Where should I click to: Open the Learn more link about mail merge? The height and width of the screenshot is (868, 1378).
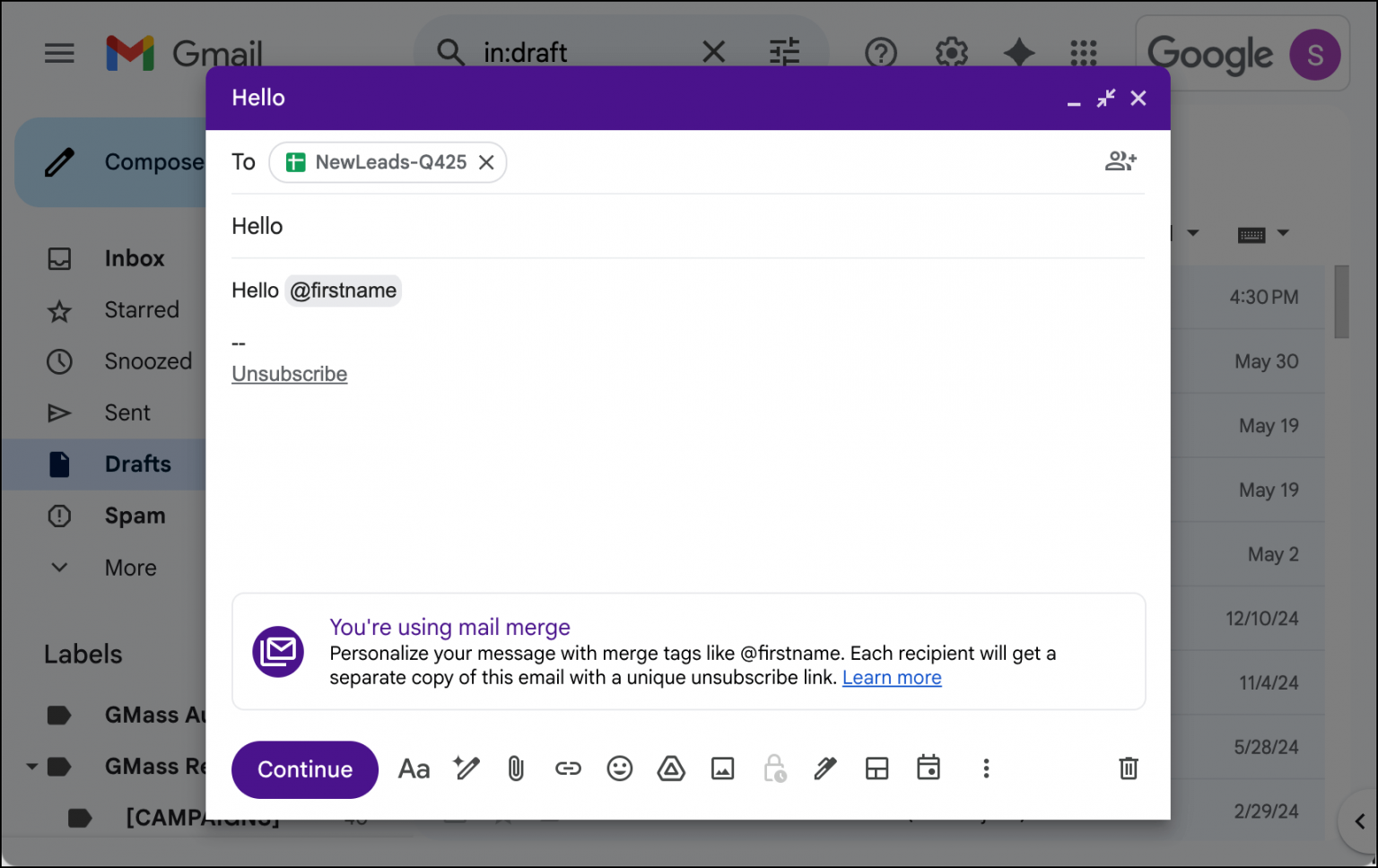[892, 677]
